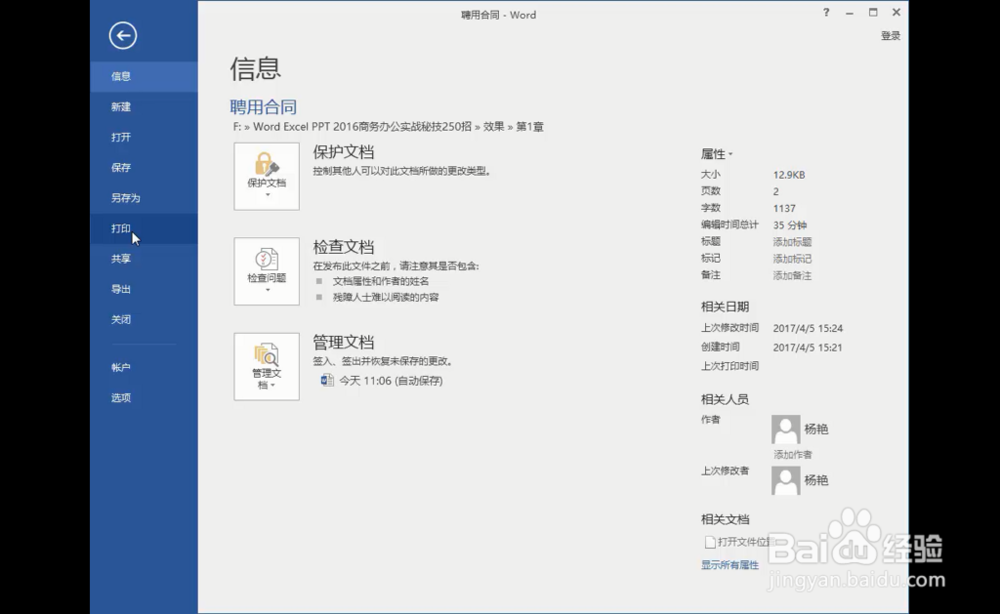Select the 管理文档 (Manage Document) icon
The width and height of the screenshot is (1000, 614).
(x=266, y=360)
